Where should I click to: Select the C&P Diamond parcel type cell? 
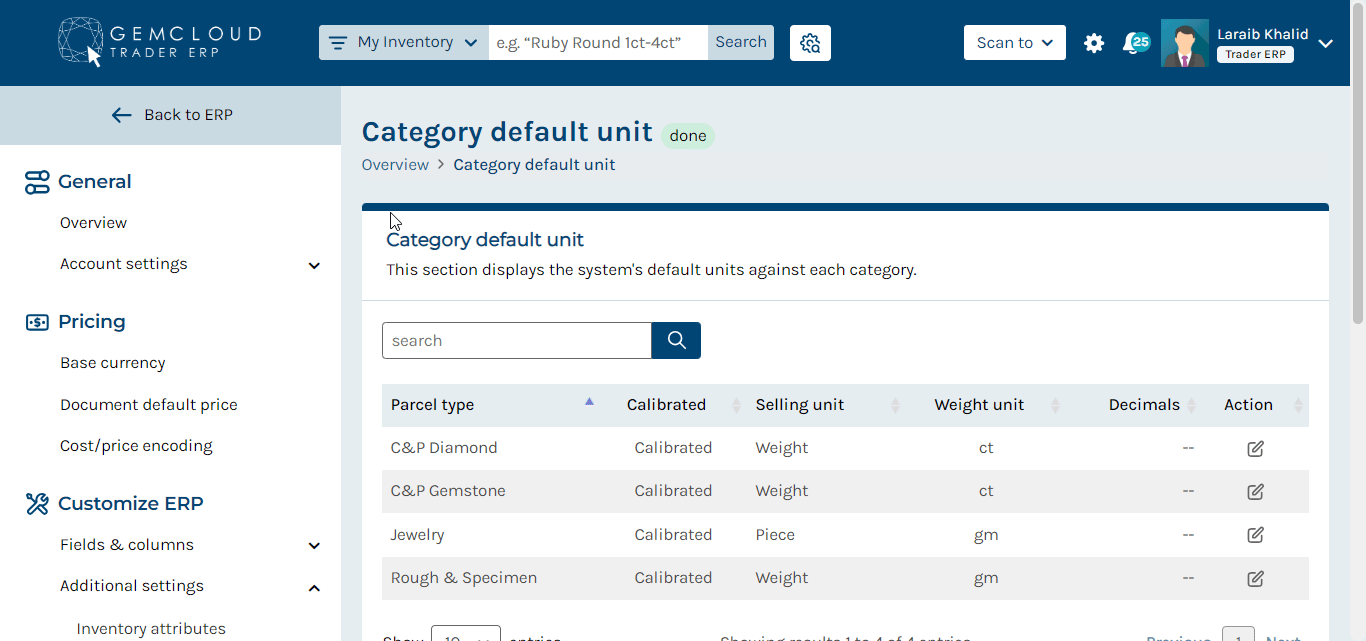[x=444, y=448]
